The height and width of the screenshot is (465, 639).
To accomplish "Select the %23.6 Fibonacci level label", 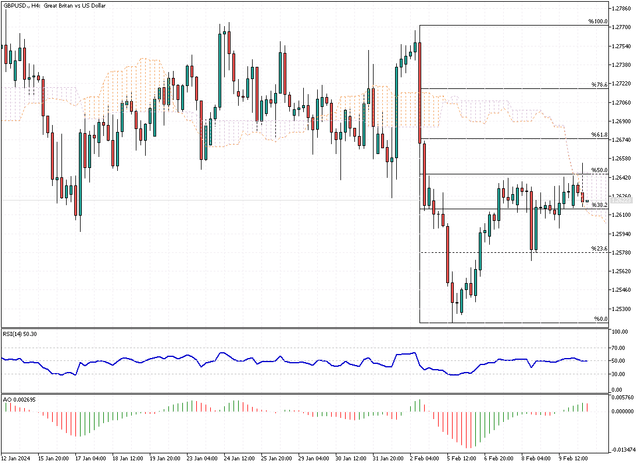I will click(x=599, y=248).
